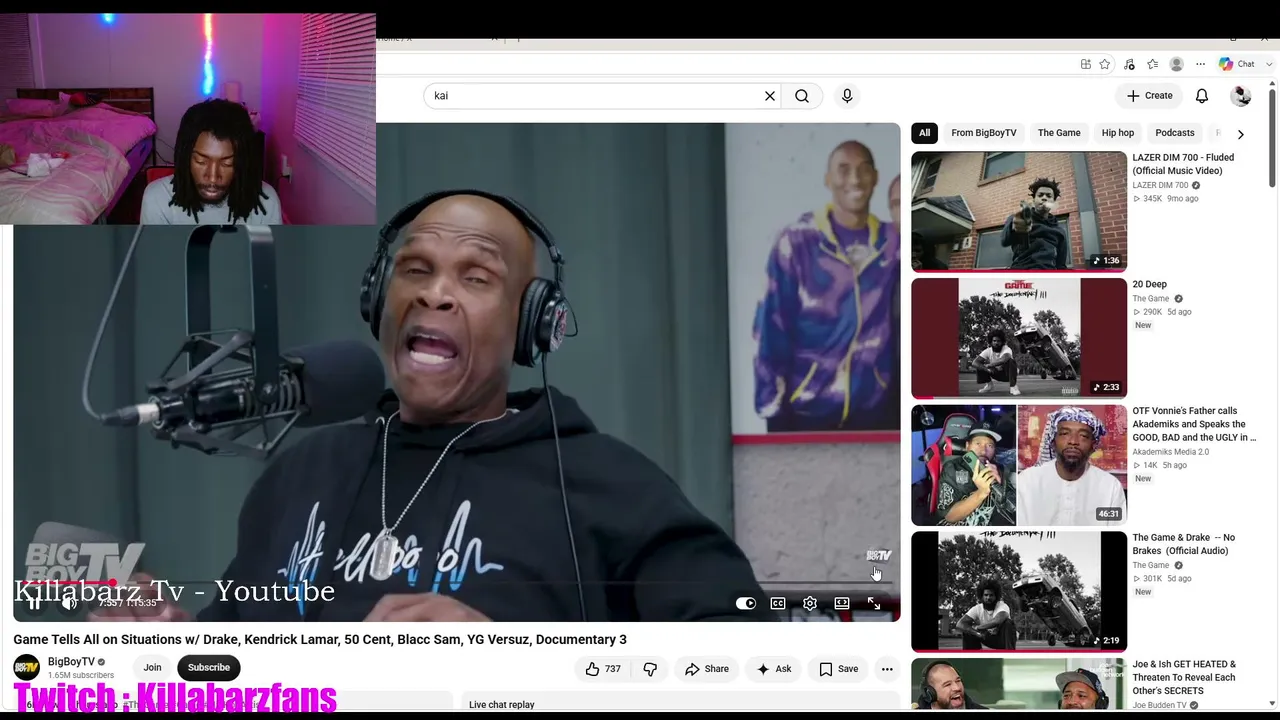
Task: Click the '20 Deep' video title
Action: click(x=1150, y=285)
